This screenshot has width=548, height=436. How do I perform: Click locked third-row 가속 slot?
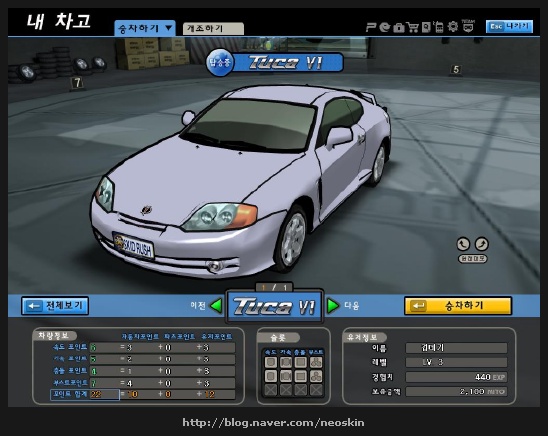point(286,390)
